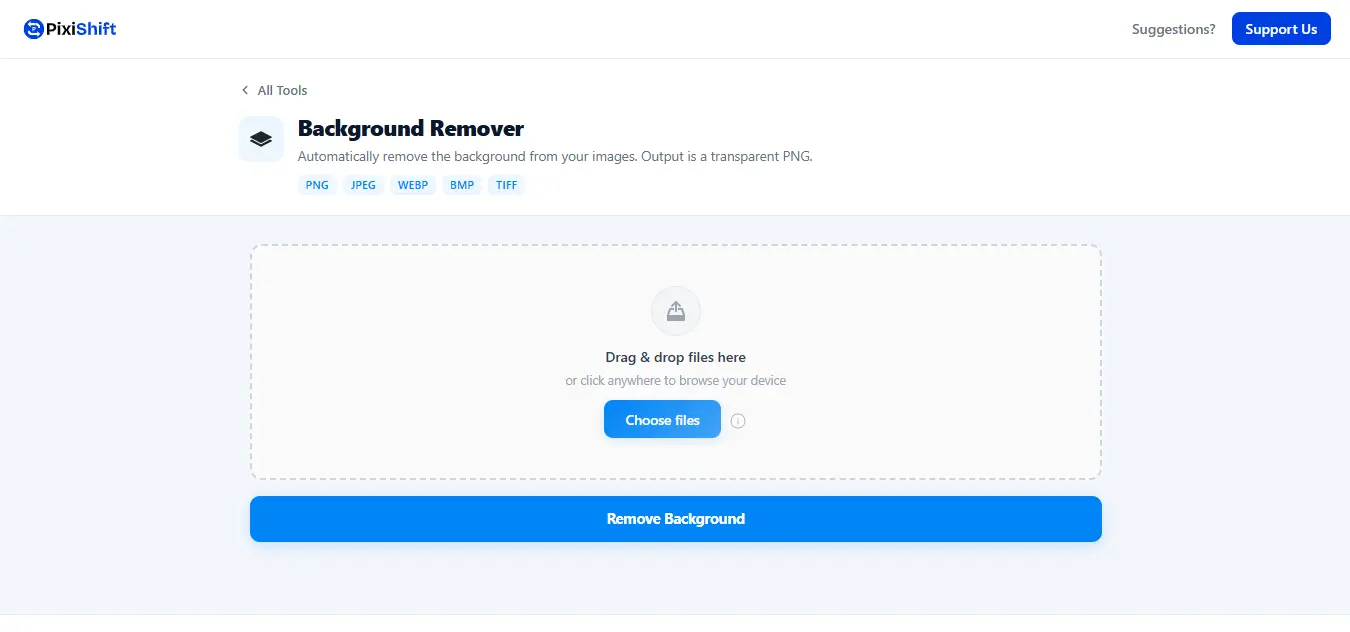Click the Background Remover heading

click(x=411, y=129)
